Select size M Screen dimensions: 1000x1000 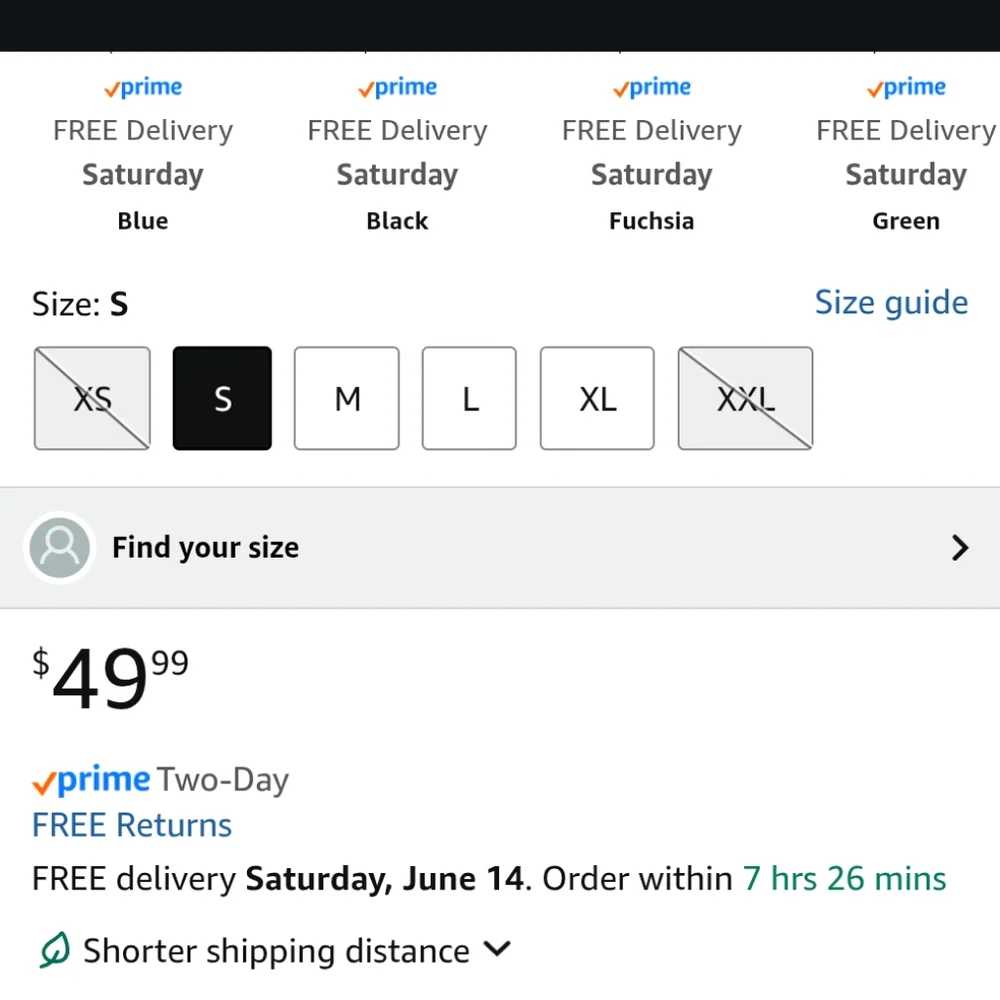tap(347, 399)
